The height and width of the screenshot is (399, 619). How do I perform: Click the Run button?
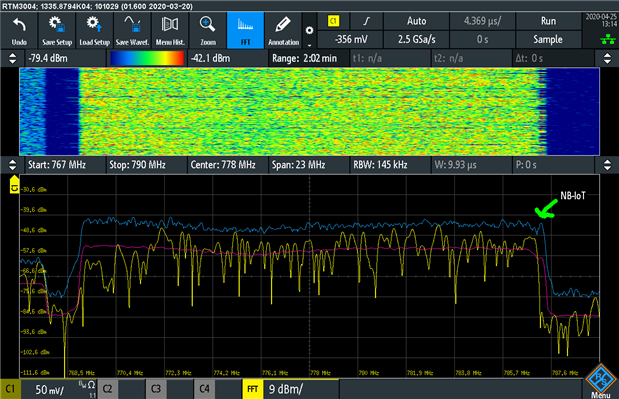548,21
